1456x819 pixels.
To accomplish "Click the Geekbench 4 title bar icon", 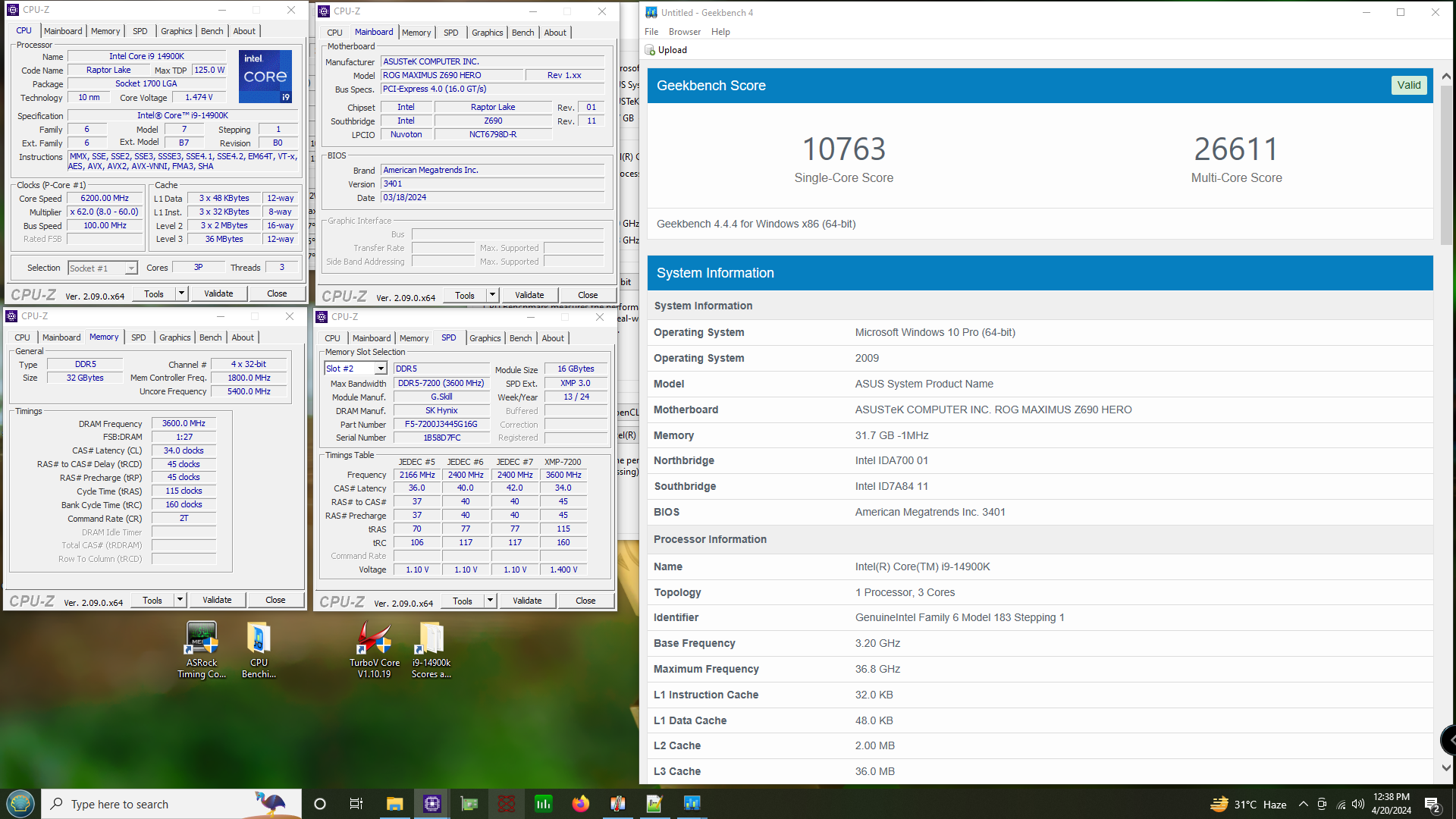I will point(651,12).
